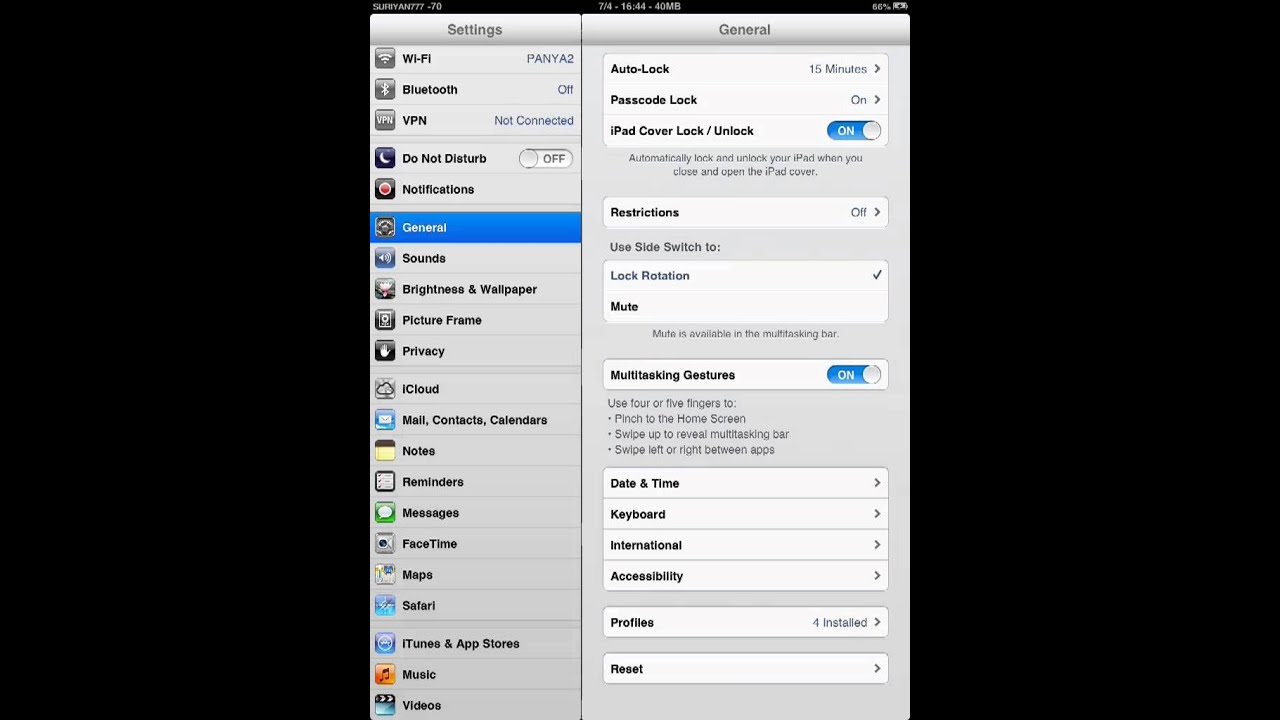Open Messages settings label
Image resolution: width=1280 pixels, height=720 pixels.
(x=430, y=513)
